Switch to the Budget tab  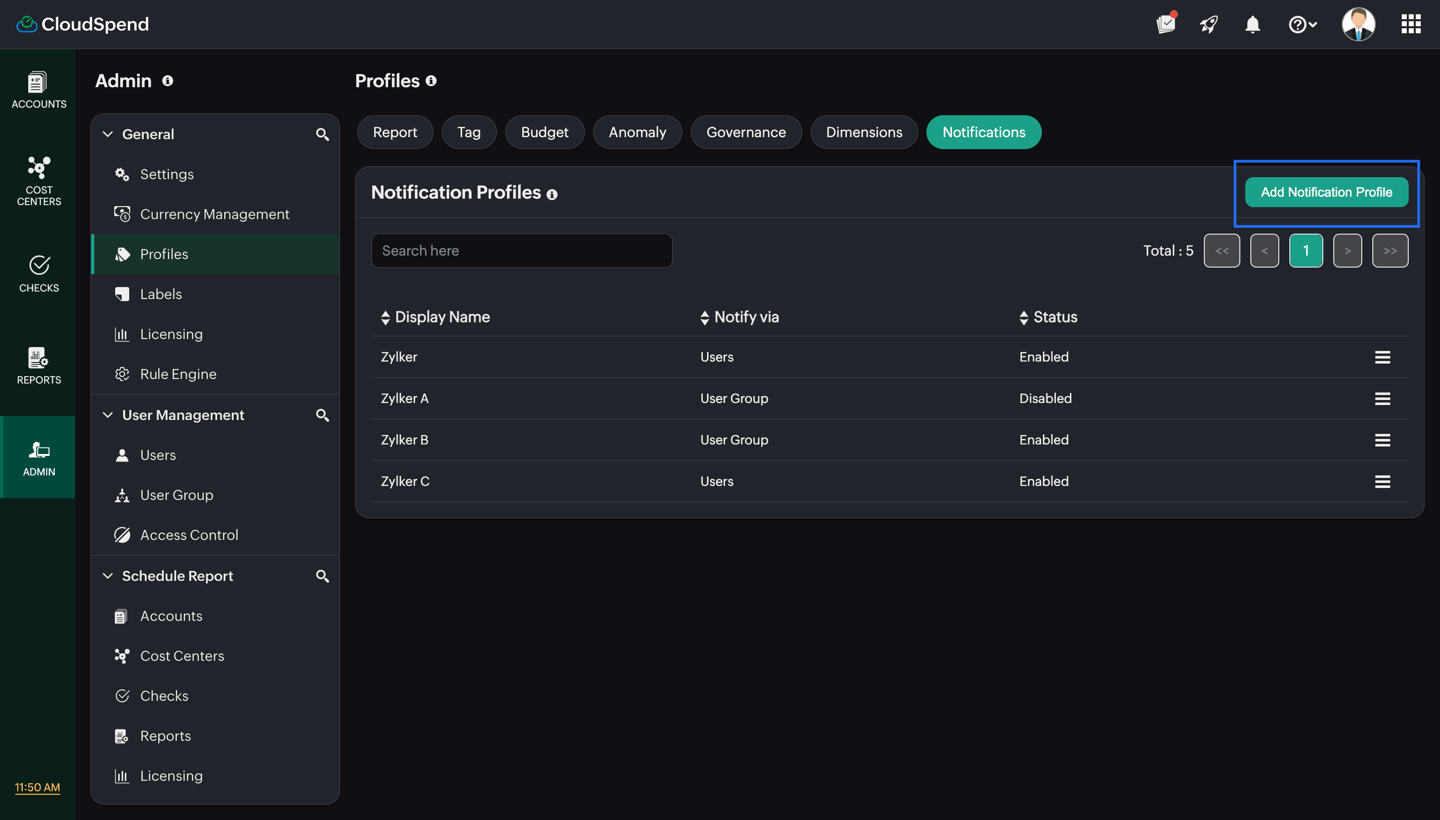coord(545,132)
